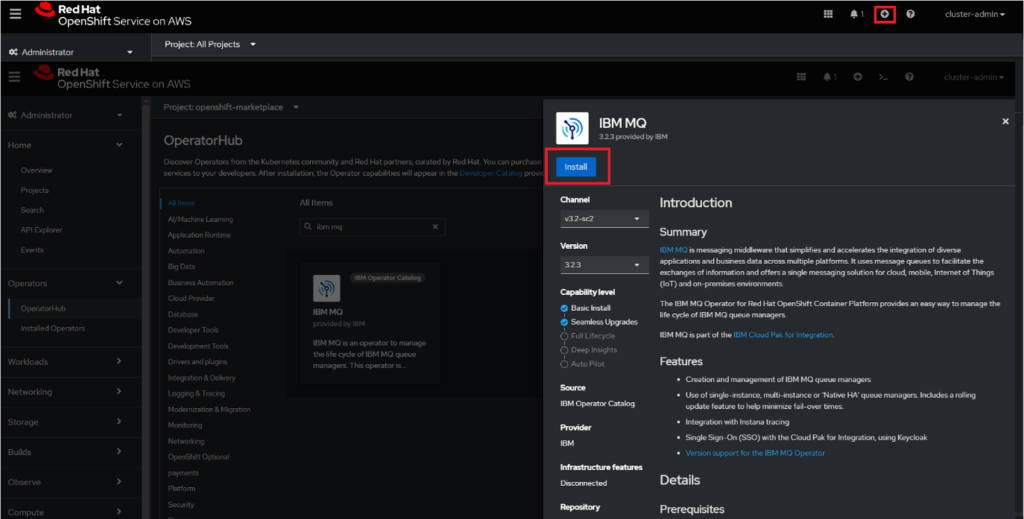
Task: Click the IBM MQ logo in the details panel
Action: [x=572, y=128]
